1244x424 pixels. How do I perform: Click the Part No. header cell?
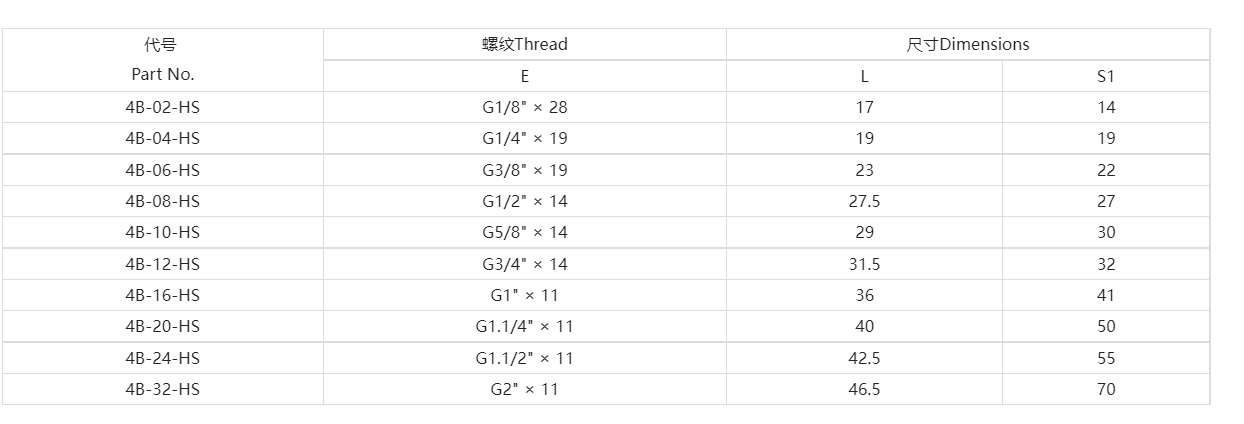pyautogui.click(x=163, y=74)
